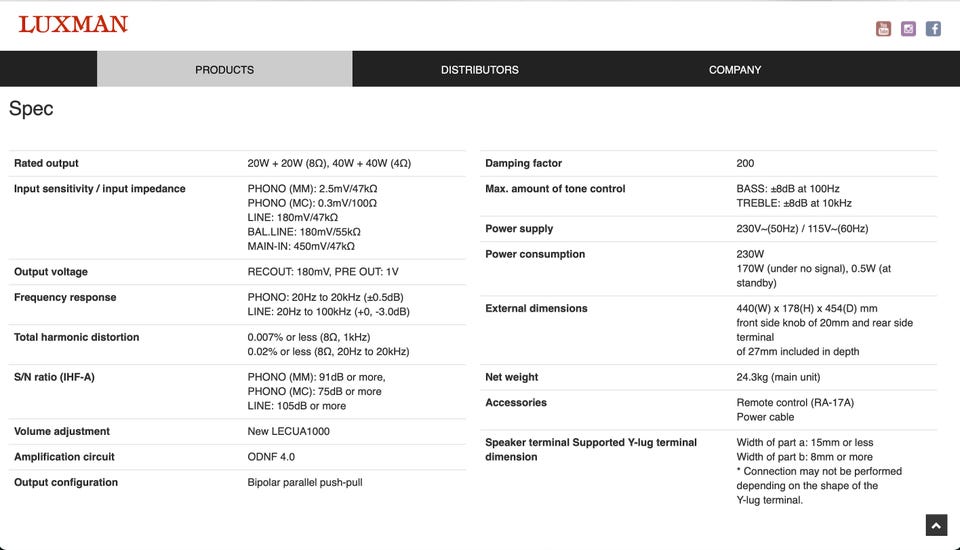
Task: Click the Power cable accessory text
Action: (765, 417)
